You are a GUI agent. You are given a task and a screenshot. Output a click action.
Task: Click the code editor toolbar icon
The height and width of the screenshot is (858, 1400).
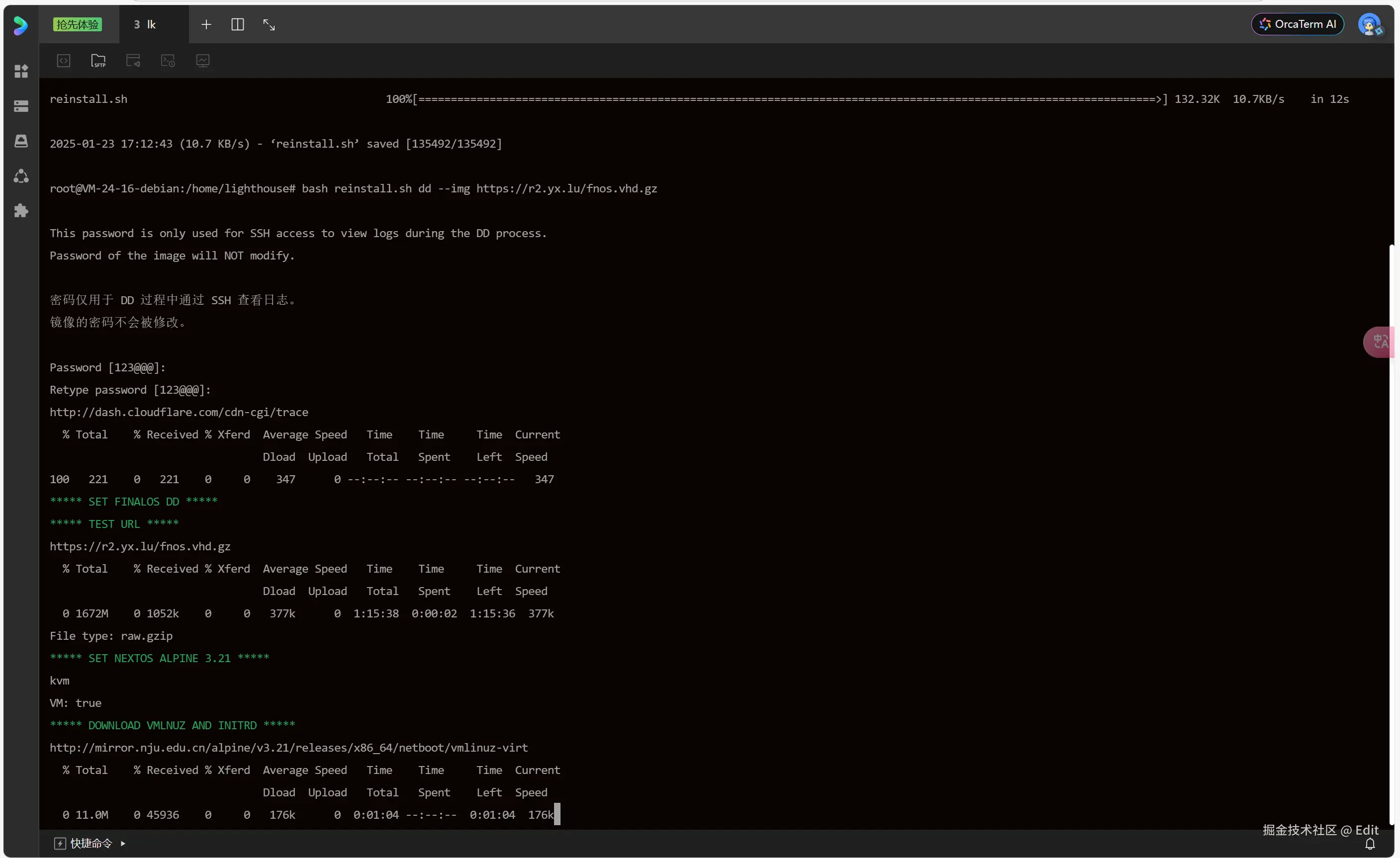(x=64, y=60)
